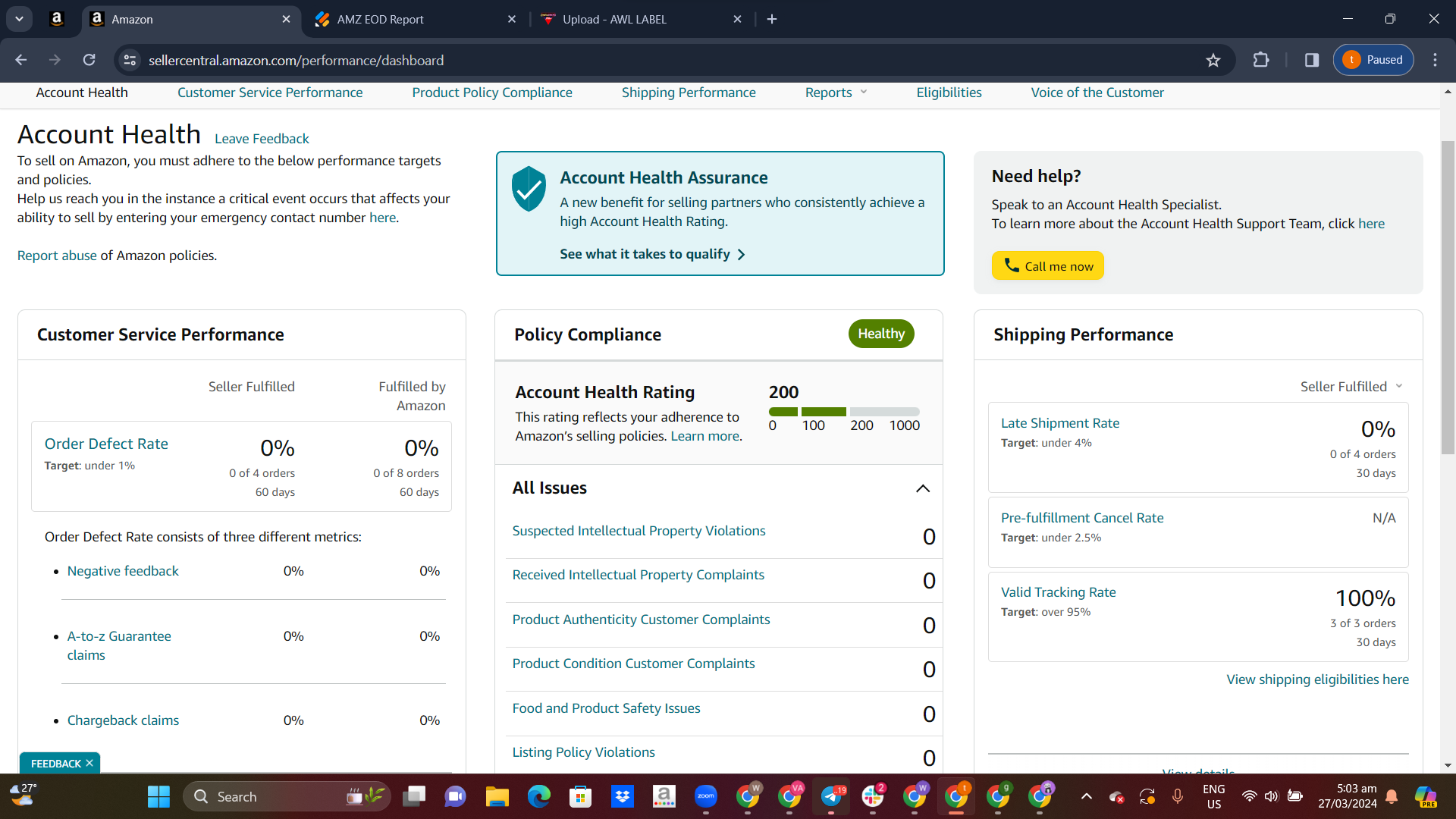
Task: Open the Customer Service Performance menu item
Action: [270, 93]
